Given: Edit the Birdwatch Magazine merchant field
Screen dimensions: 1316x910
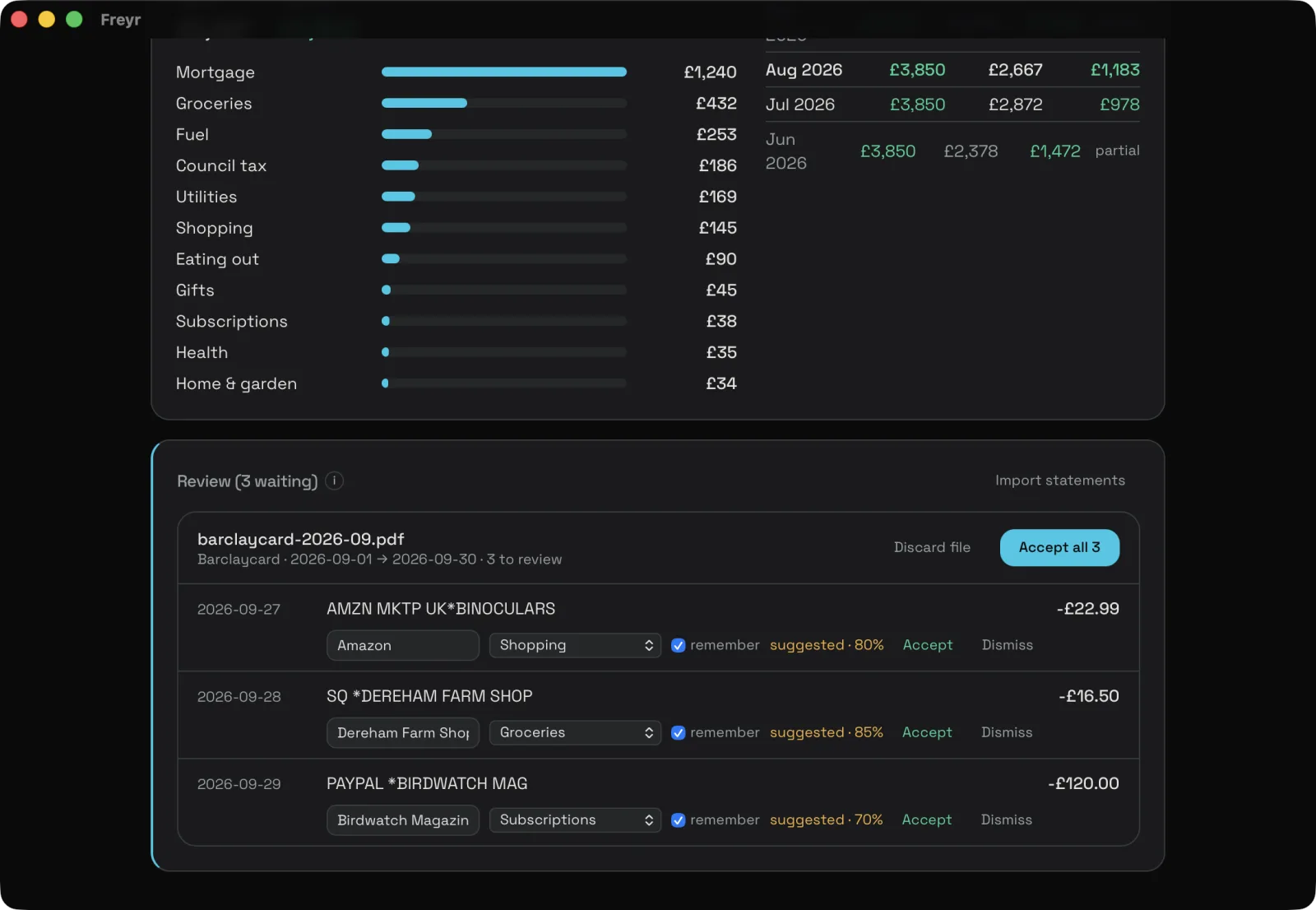Looking at the screenshot, I should click(x=403, y=819).
